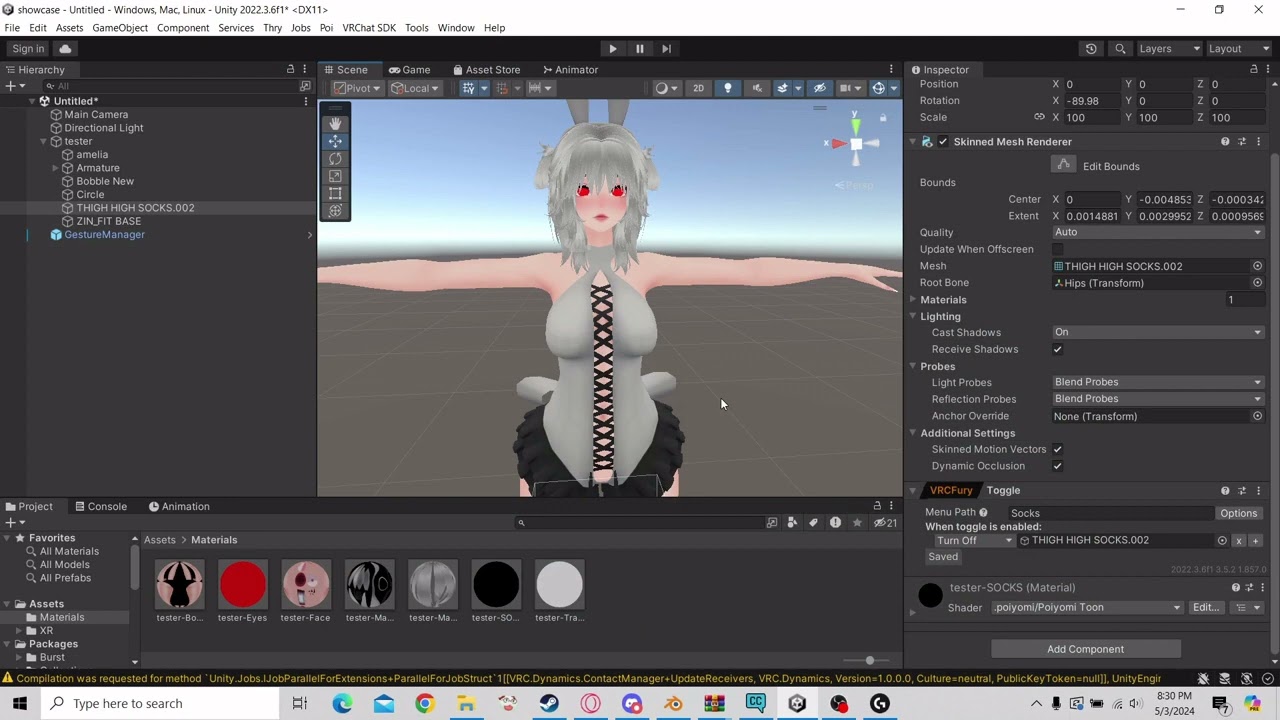Toggle Hierarchy panel lock

291,69
